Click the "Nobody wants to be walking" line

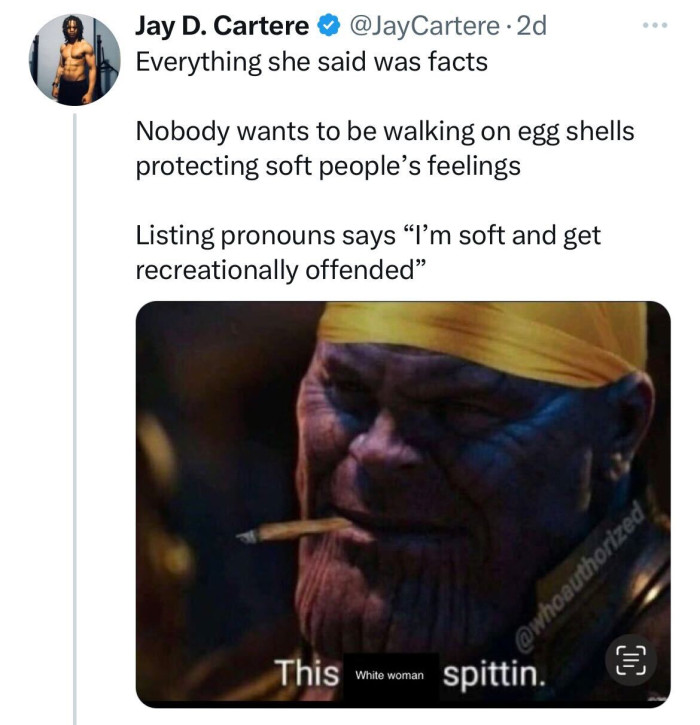point(385,132)
